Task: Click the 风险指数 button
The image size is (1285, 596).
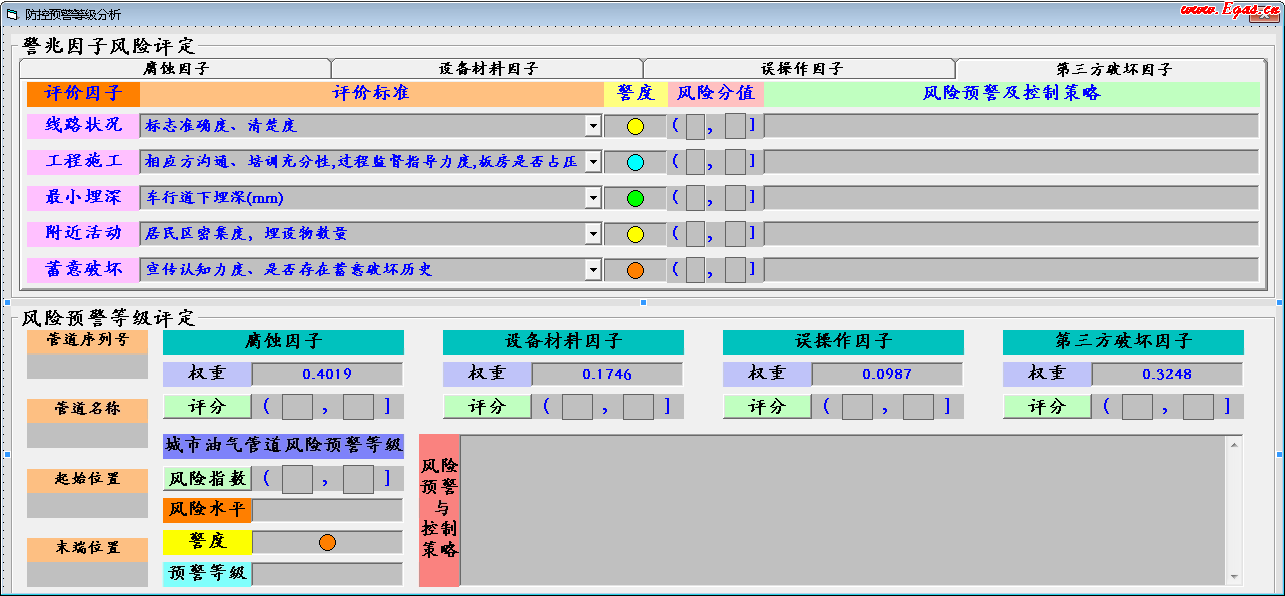Action: pyautogui.click(x=207, y=479)
